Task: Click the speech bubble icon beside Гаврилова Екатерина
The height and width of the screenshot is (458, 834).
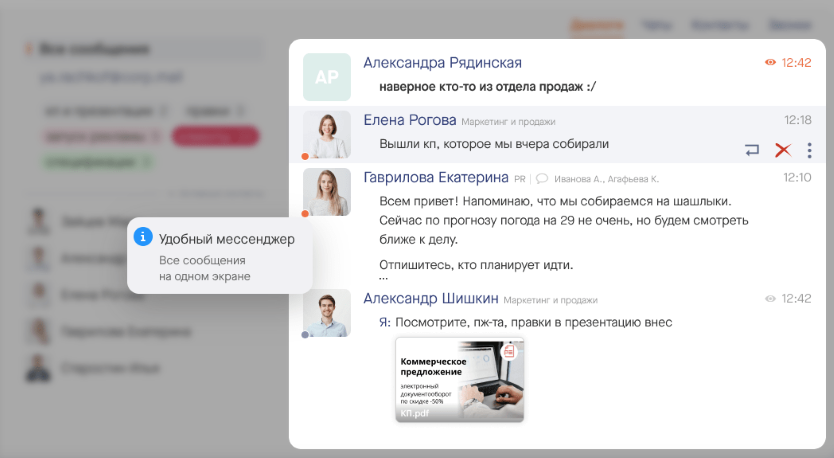Action: 541,179
